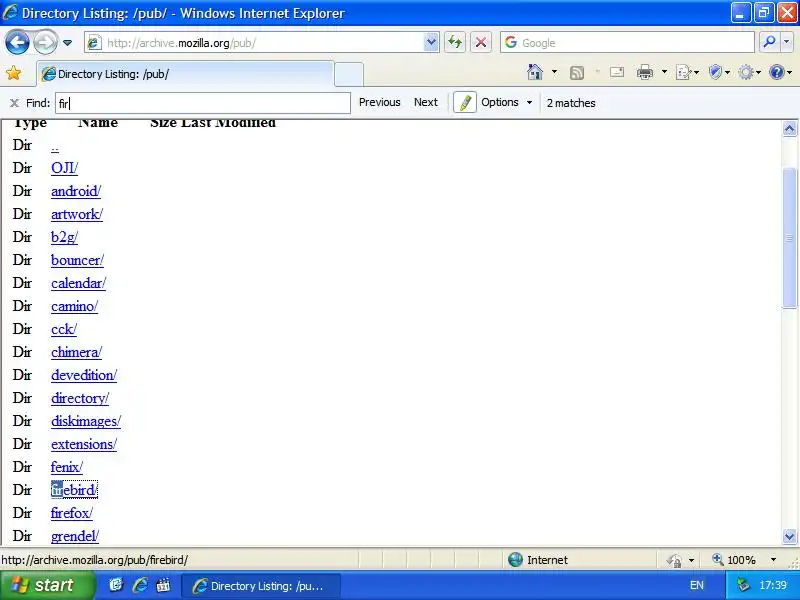Open the chimera/ directory link
This screenshot has width=800, height=600.
click(77, 352)
